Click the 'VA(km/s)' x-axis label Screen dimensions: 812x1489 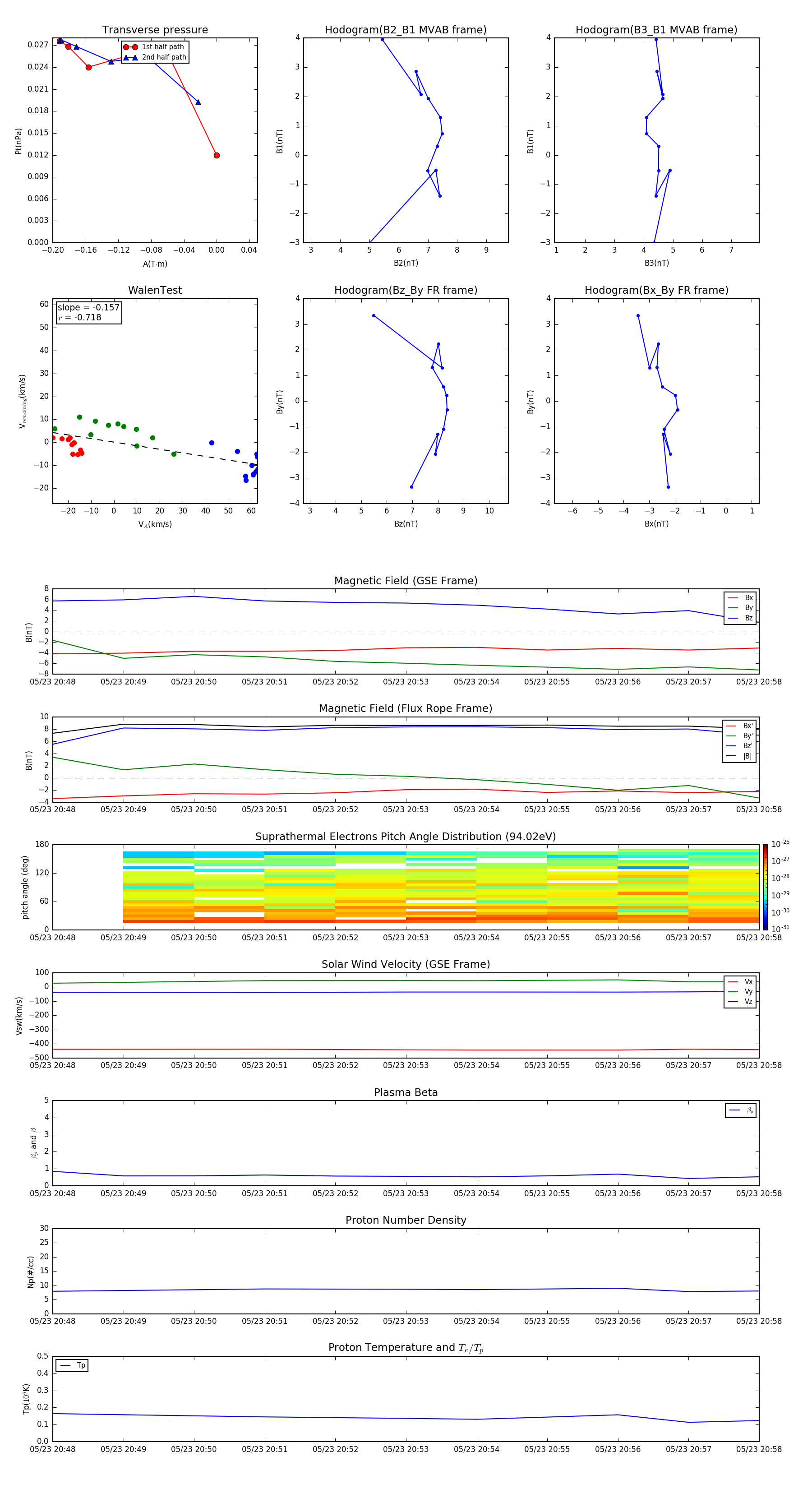(x=155, y=524)
